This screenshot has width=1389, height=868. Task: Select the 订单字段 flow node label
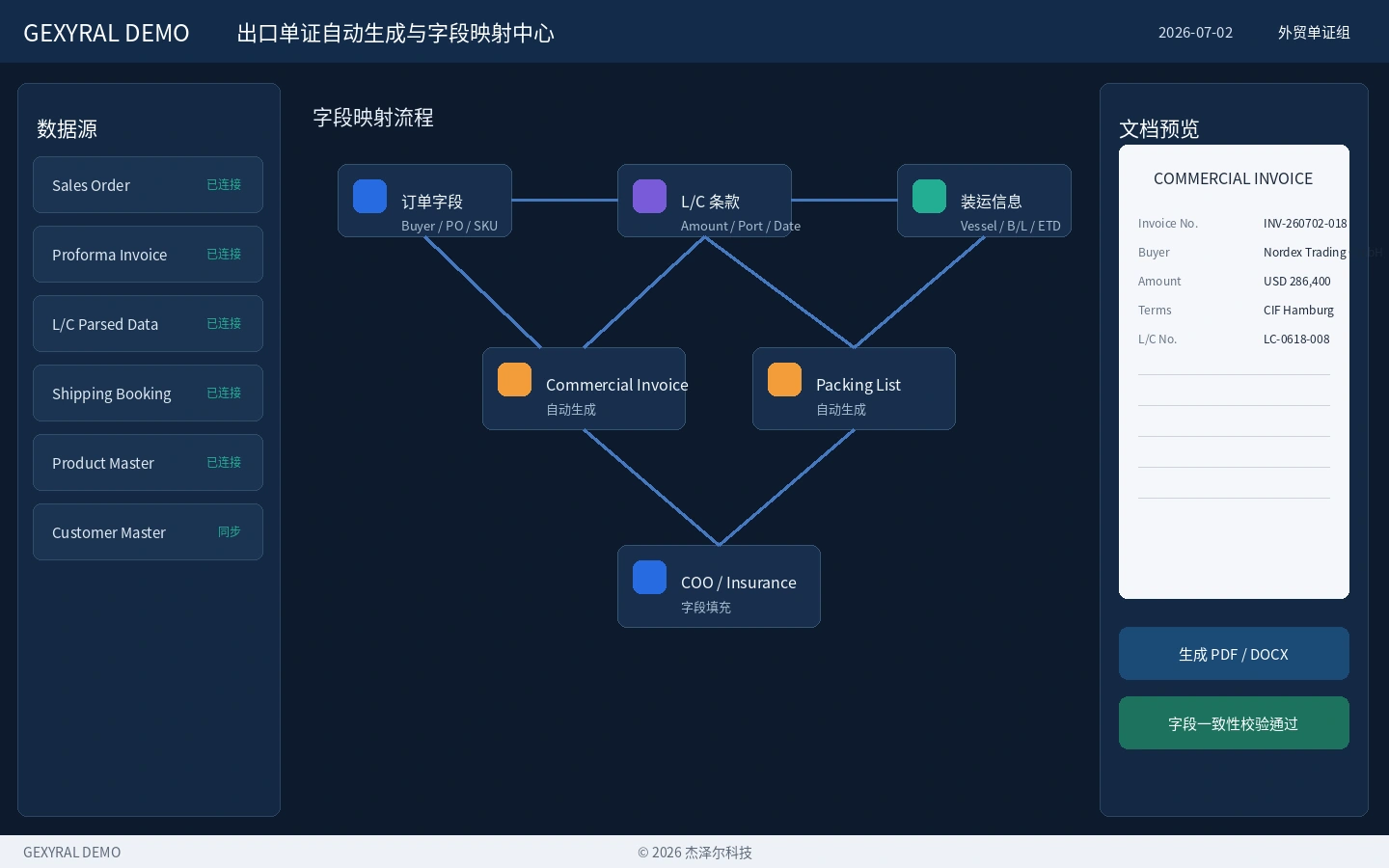[432, 202]
